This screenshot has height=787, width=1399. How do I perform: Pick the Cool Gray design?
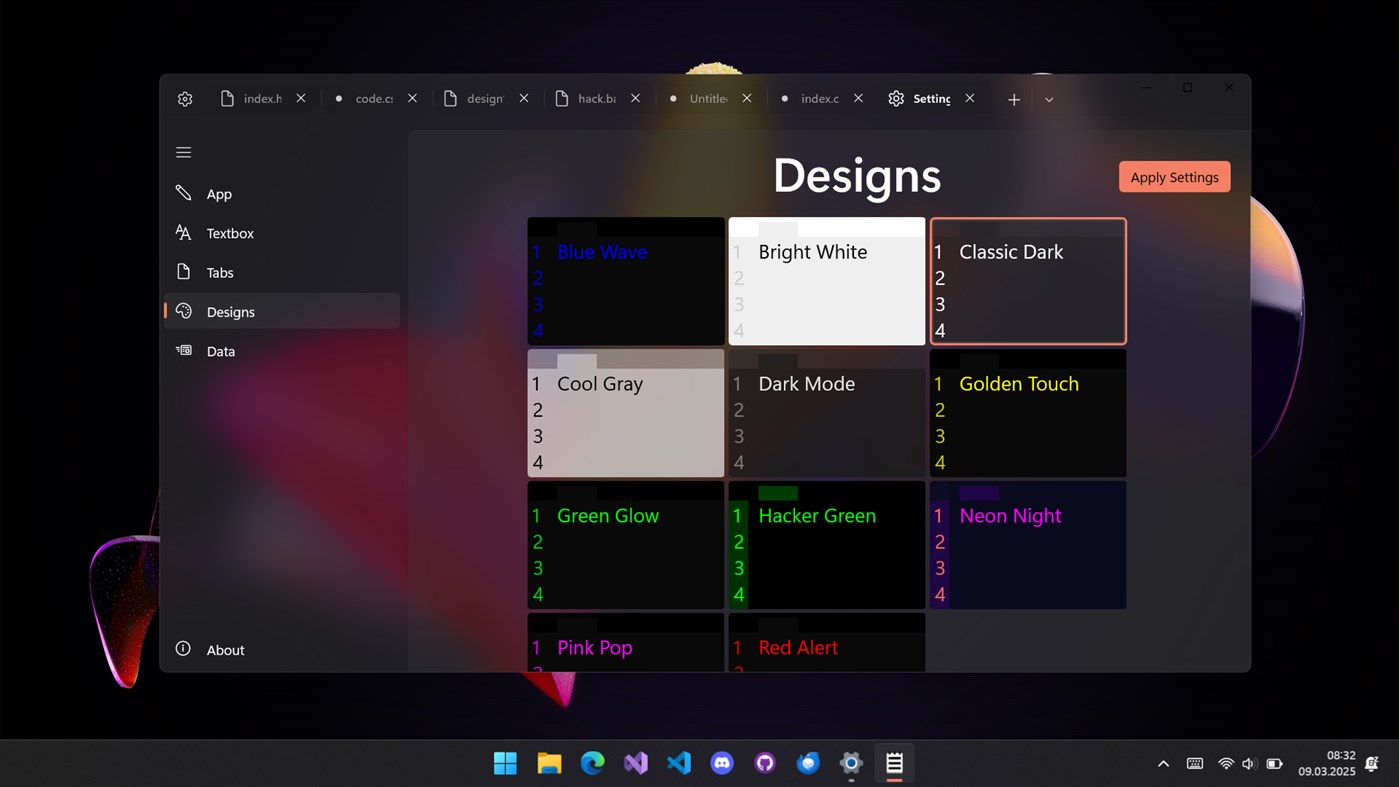coord(626,413)
